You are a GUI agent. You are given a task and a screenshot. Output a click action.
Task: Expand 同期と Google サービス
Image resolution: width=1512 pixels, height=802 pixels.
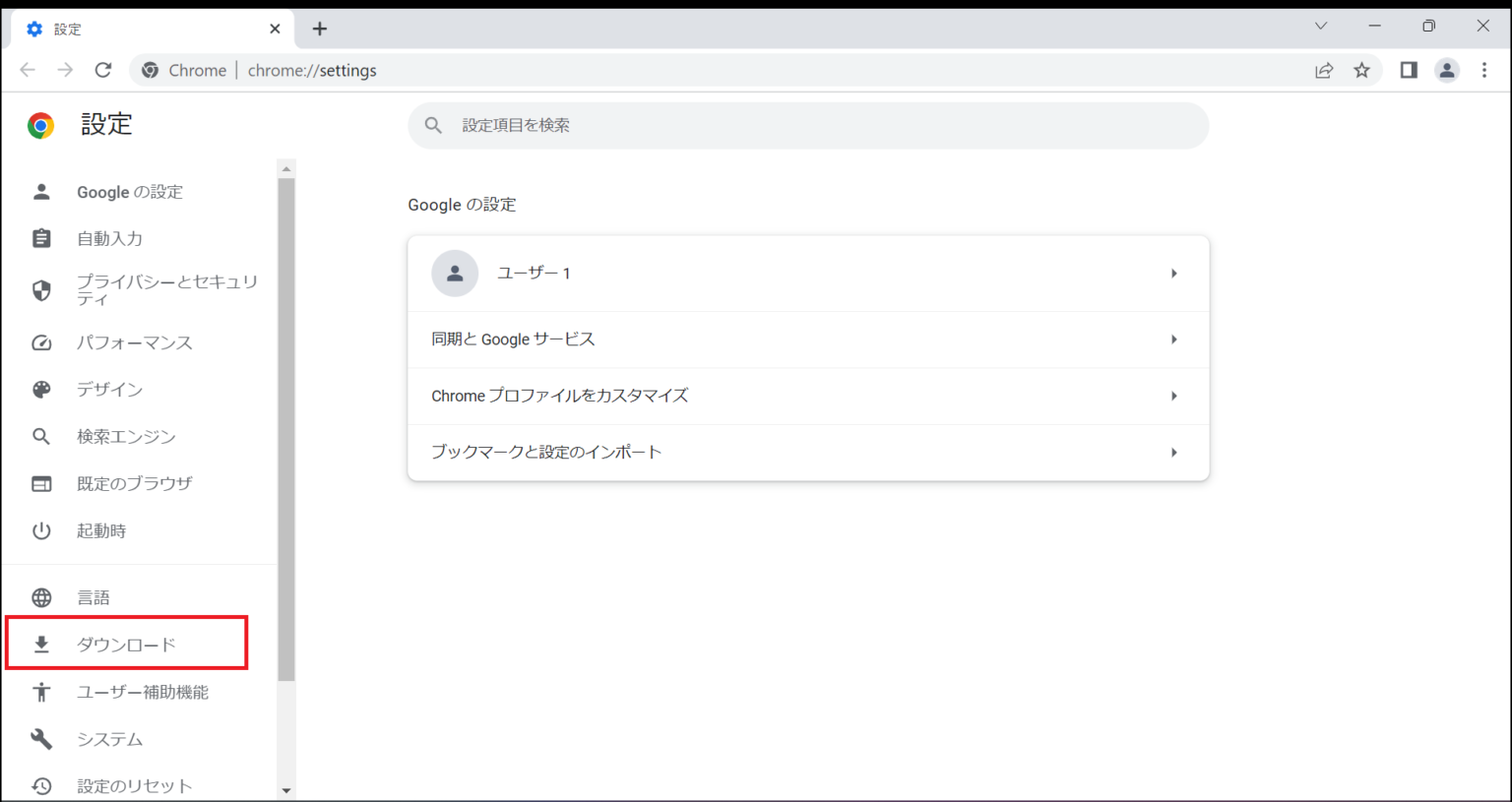[807, 339]
